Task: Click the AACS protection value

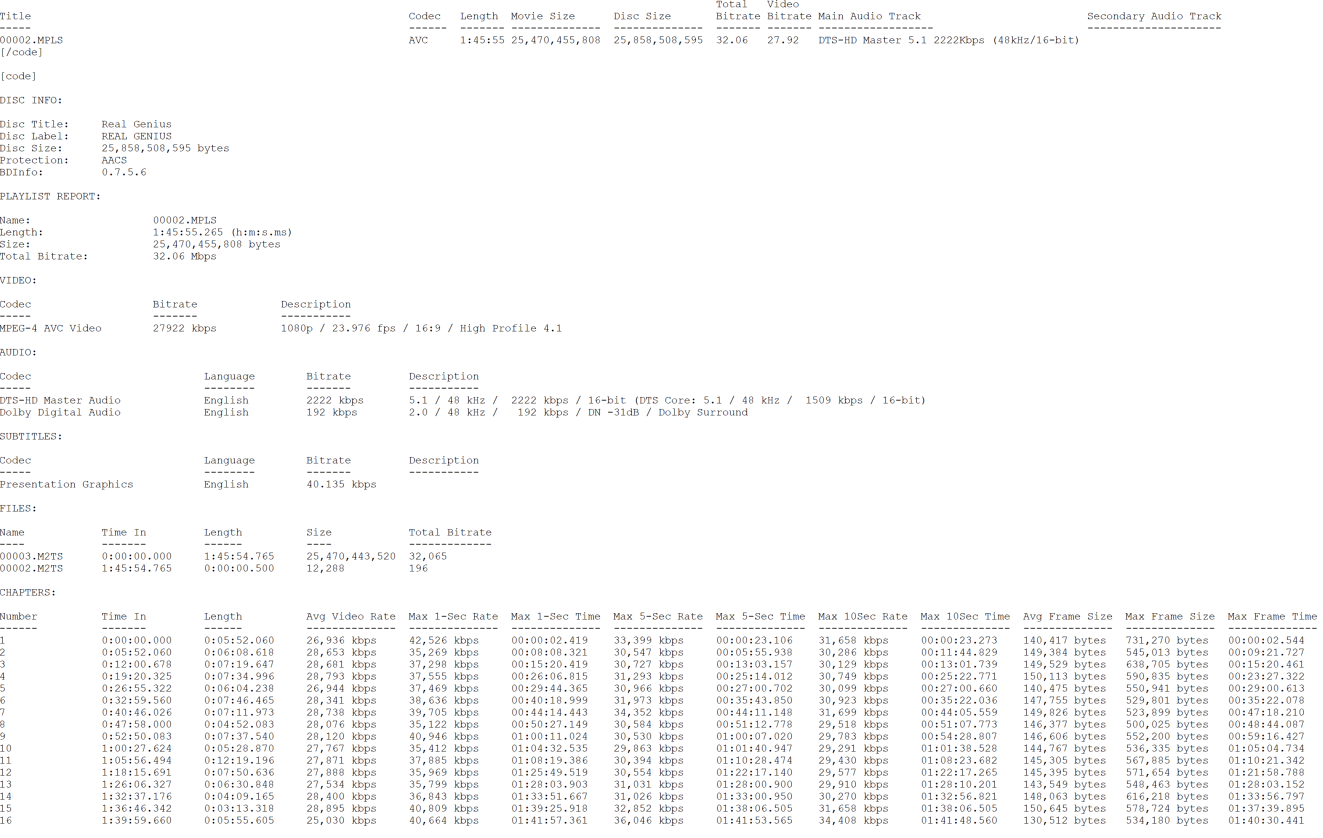Action: (114, 160)
